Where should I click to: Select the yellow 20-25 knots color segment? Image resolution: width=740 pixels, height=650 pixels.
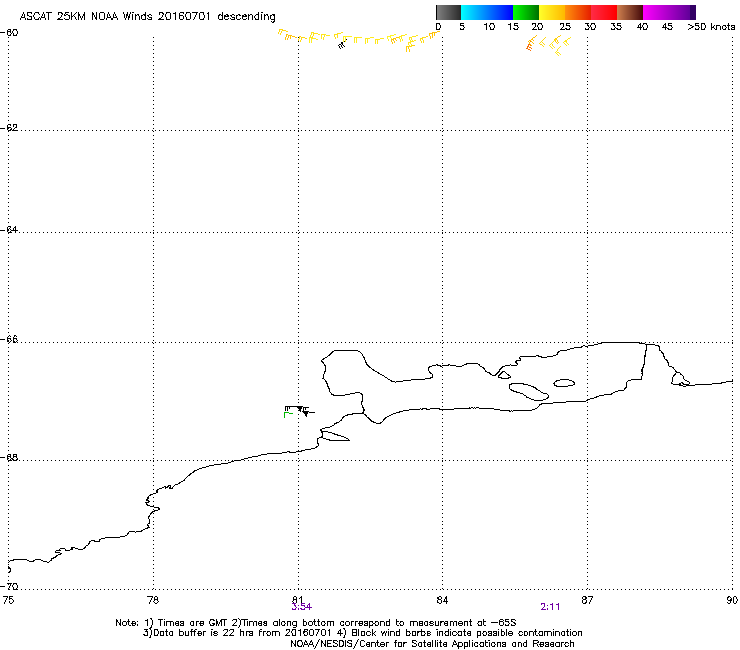[552, 12]
